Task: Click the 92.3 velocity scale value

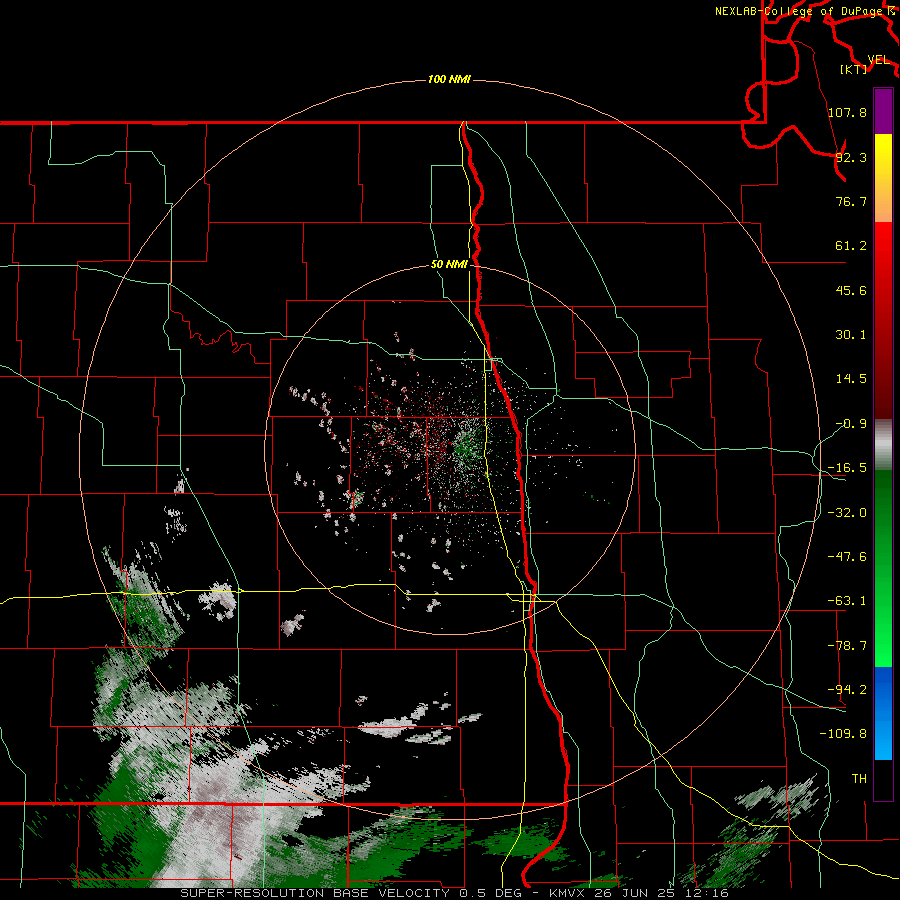Action: click(x=851, y=157)
